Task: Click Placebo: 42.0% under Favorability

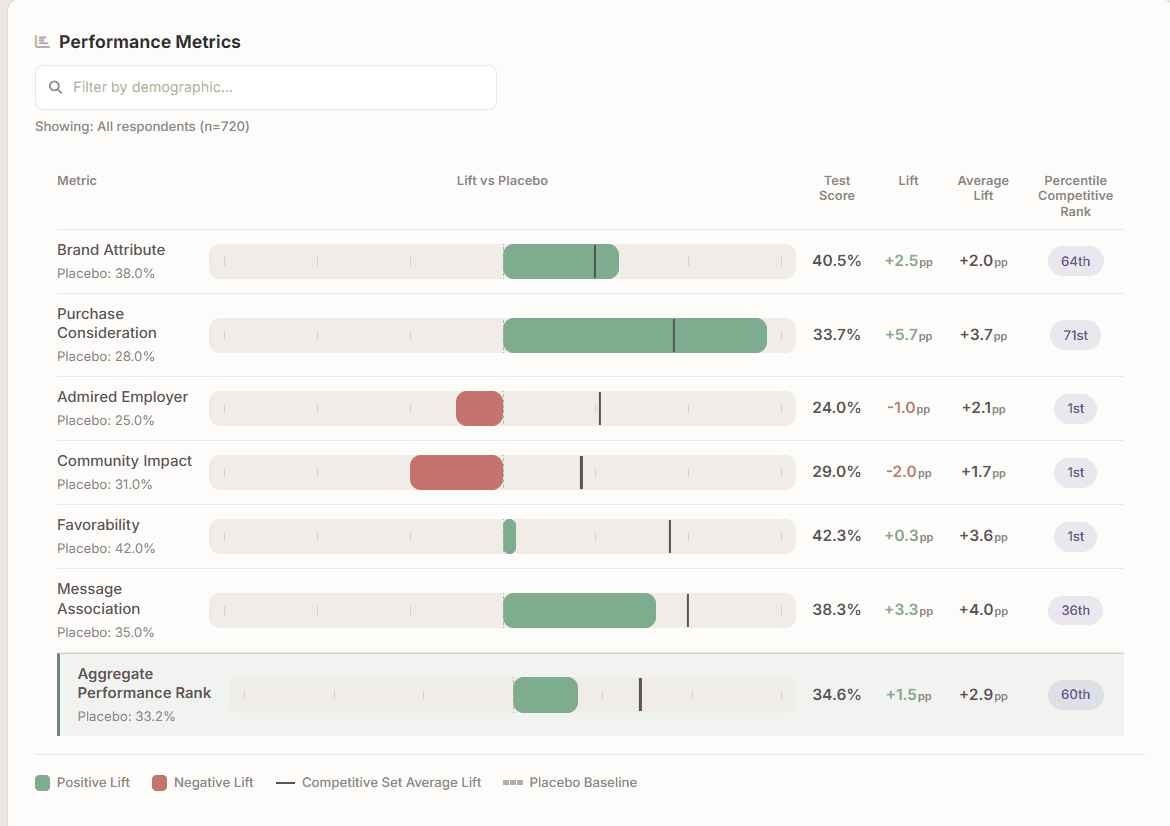Action: (x=106, y=548)
